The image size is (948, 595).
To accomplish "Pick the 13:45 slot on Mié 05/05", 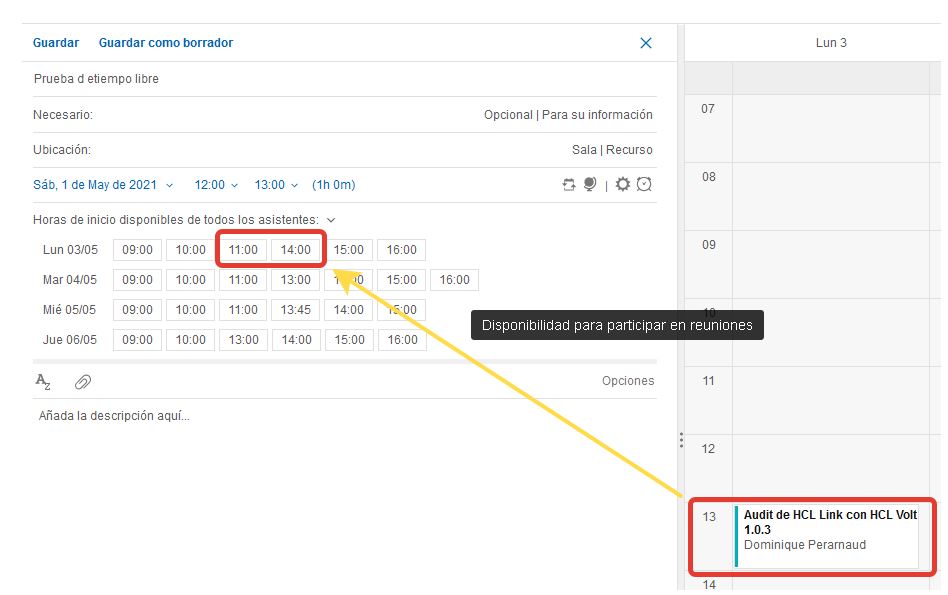I will click(296, 310).
